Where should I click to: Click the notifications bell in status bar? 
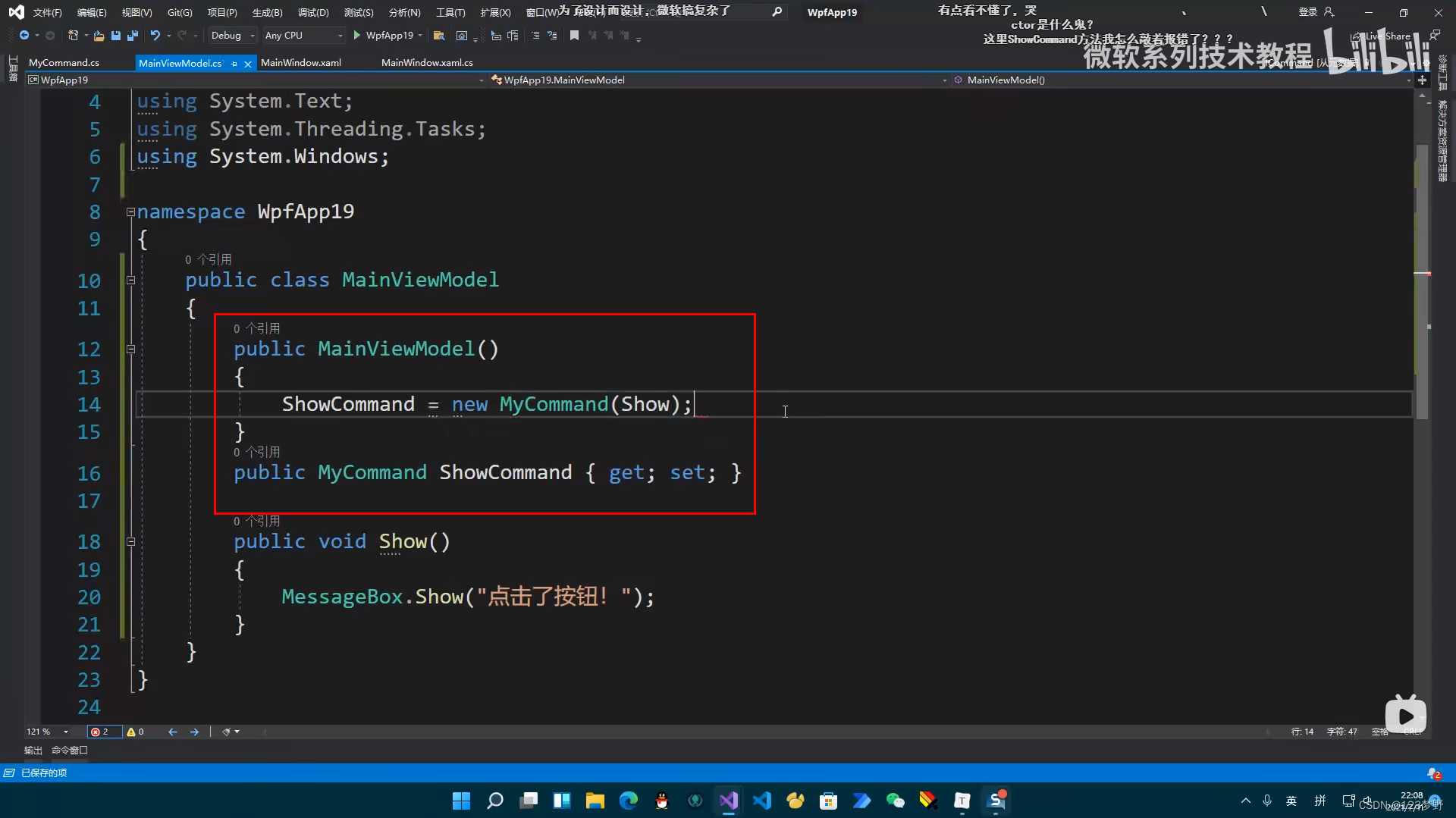(x=1433, y=773)
